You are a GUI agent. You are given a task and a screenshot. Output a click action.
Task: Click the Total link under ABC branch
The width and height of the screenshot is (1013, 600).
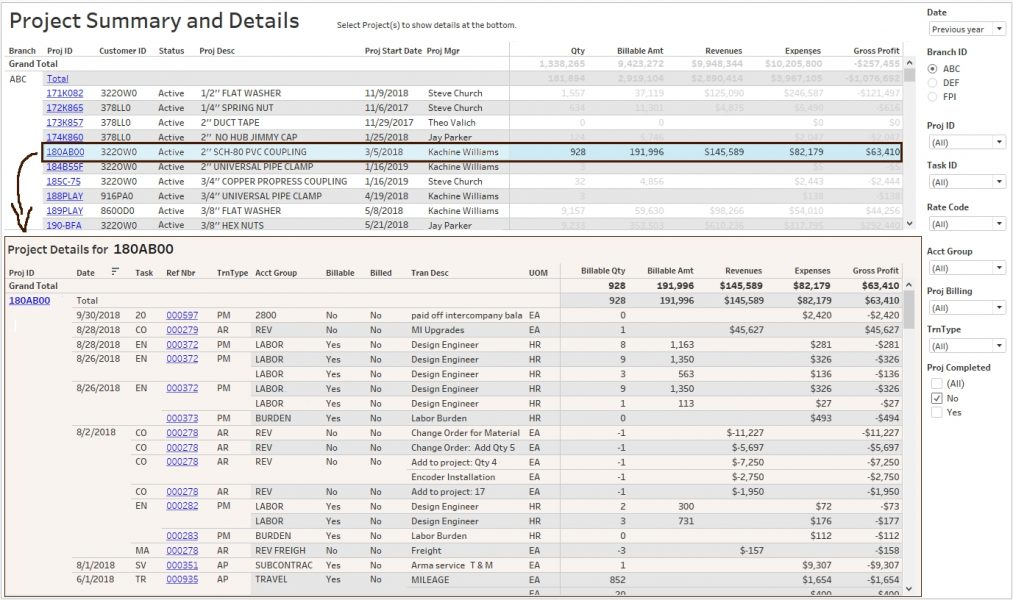(x=57, y=78)
